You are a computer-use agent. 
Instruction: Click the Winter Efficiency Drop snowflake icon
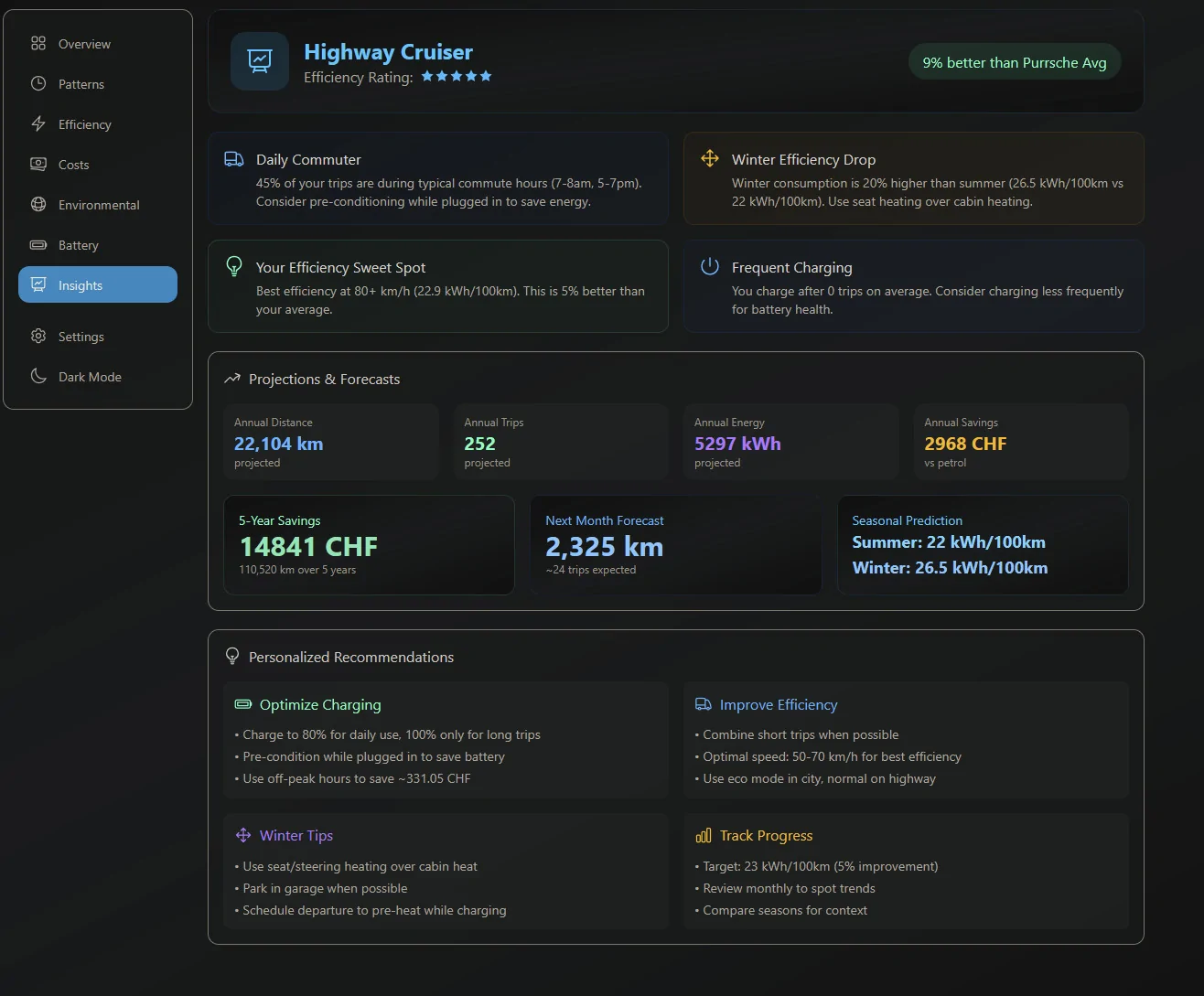coord(710,158)
